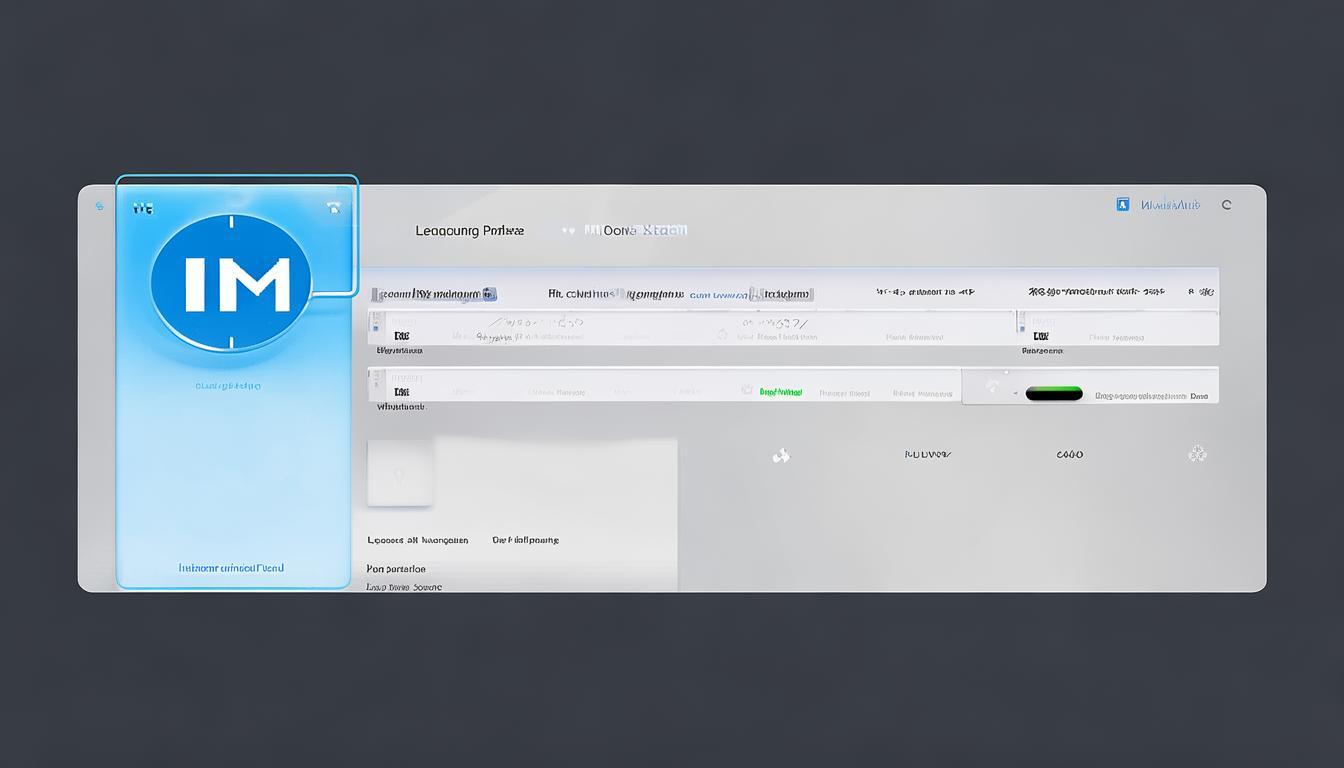
Task: Select the blue text tab in column header
Action: (718, 294)
